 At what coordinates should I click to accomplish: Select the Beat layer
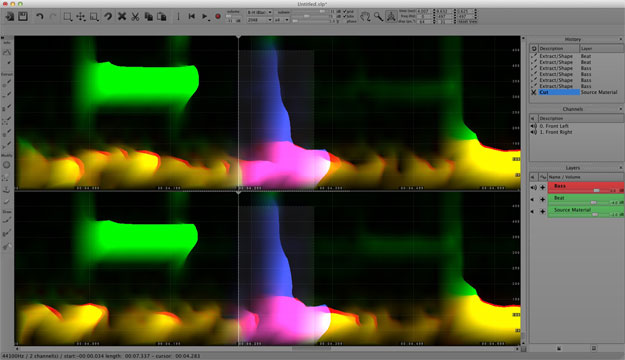click(586, 199)
